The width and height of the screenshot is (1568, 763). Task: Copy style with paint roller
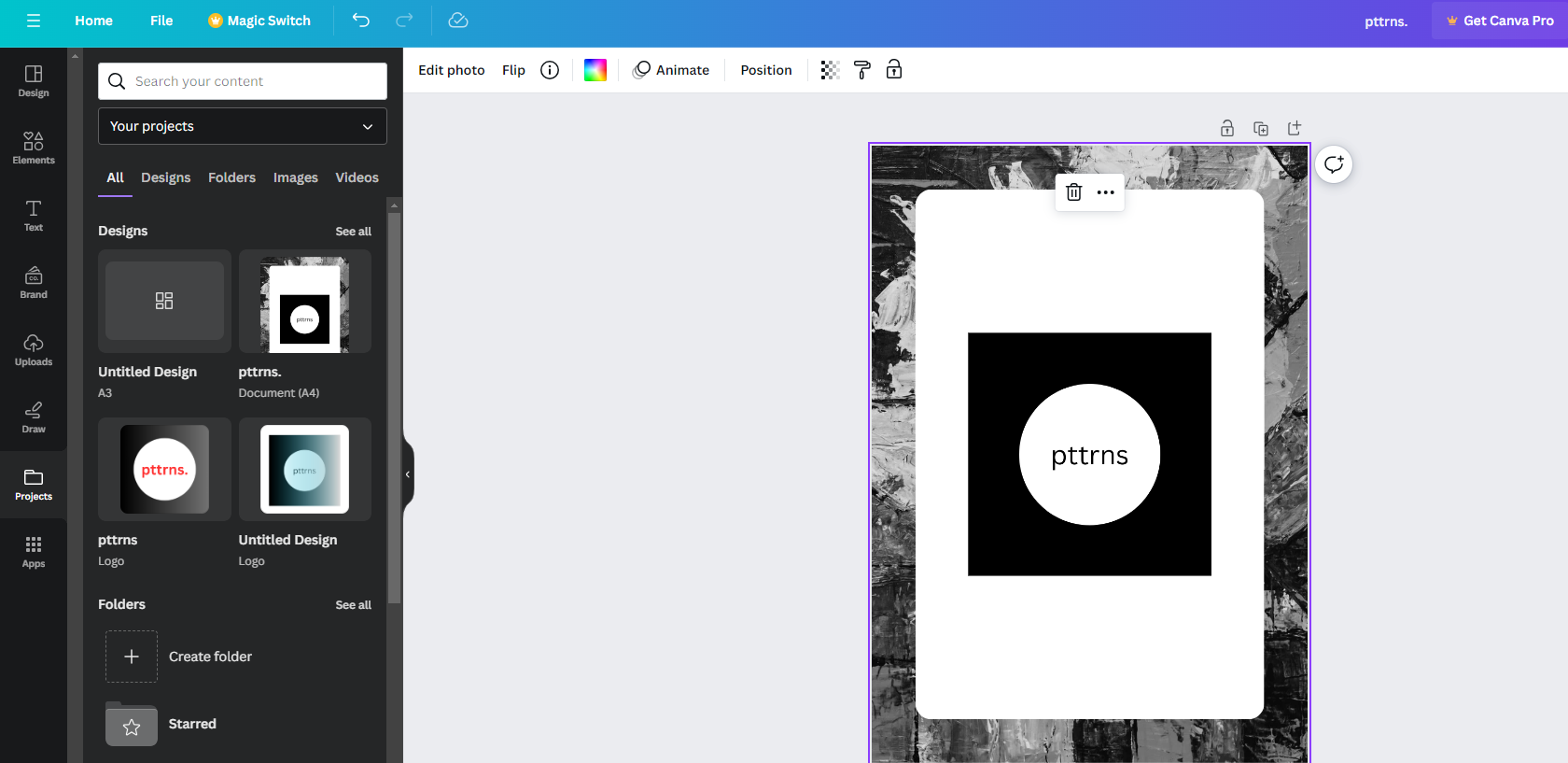click(862, 70)
